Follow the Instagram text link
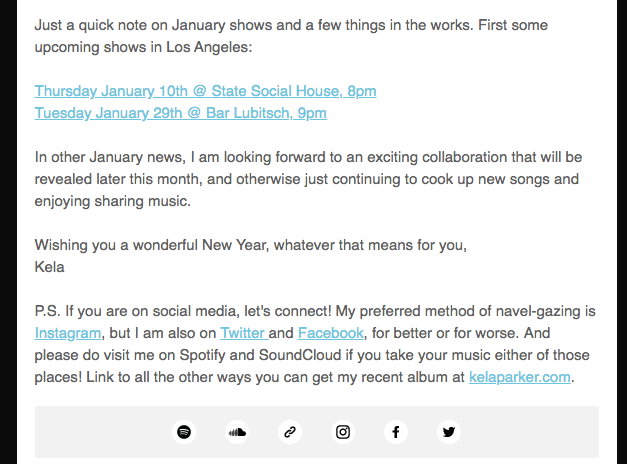This screenshot has width=627, height=464. coord(68,333)
